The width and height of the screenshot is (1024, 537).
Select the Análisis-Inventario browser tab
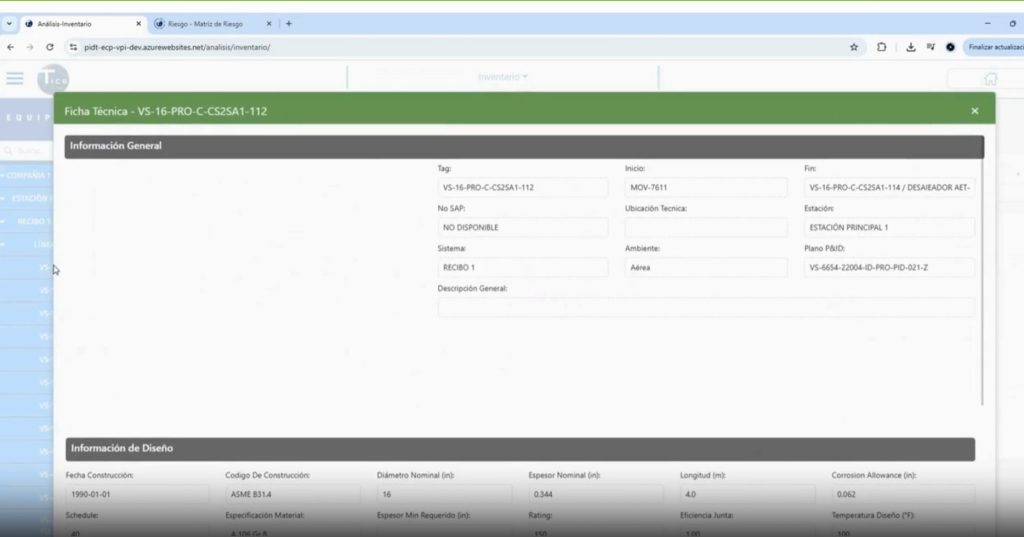[80, 23]
